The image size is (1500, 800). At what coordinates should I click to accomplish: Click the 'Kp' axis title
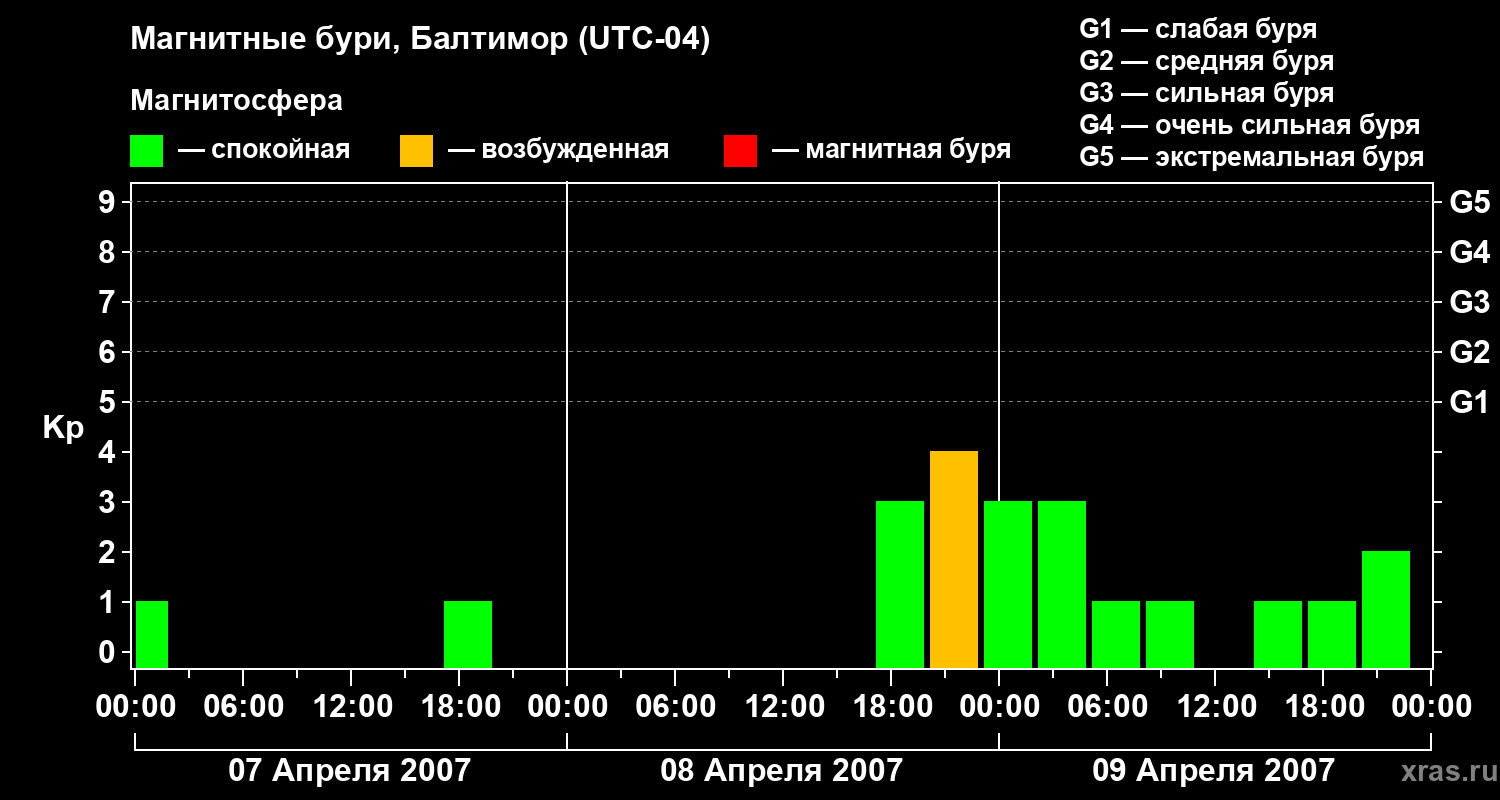pyautogui.click(x=63, y=429)
